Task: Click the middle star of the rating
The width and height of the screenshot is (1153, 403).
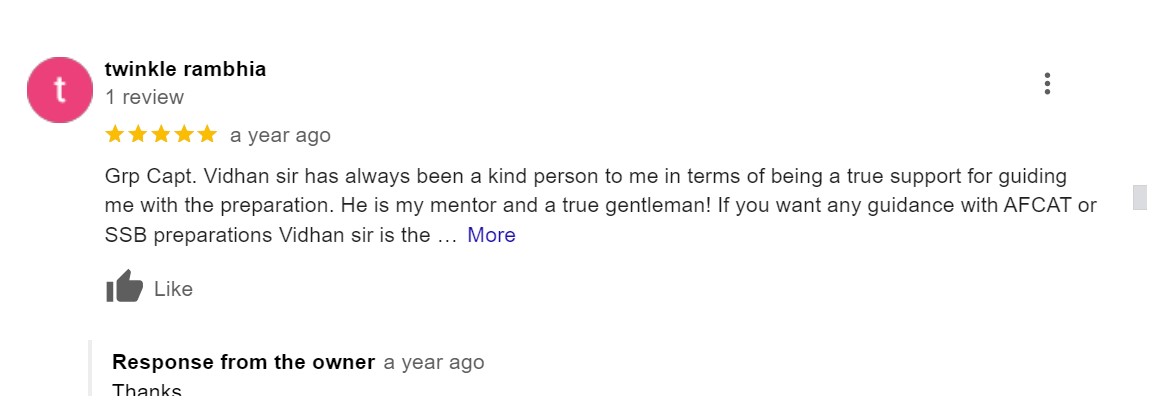Action: pyautogui.click(x=161, y=134)
